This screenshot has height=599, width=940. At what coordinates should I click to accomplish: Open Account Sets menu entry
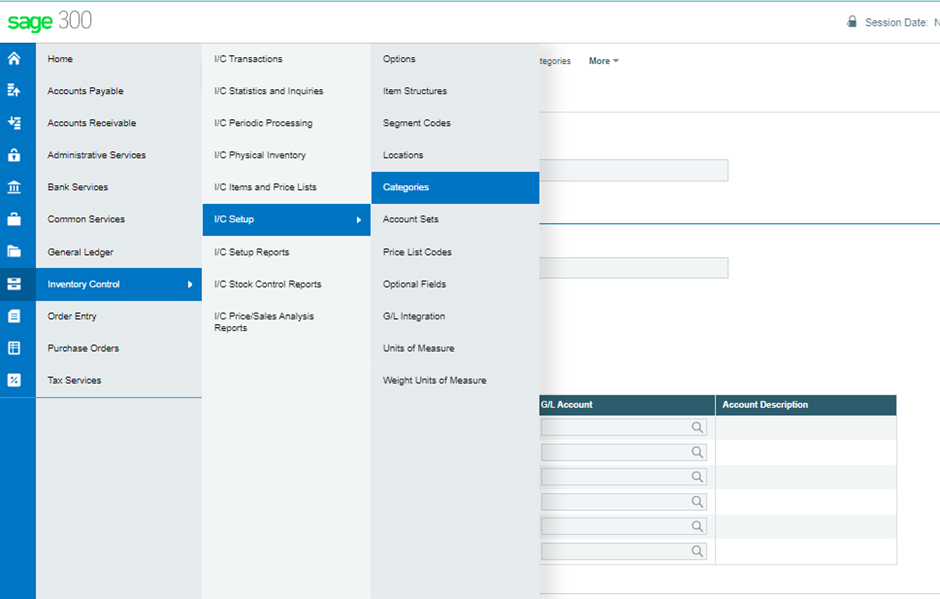tap(410, 219)
